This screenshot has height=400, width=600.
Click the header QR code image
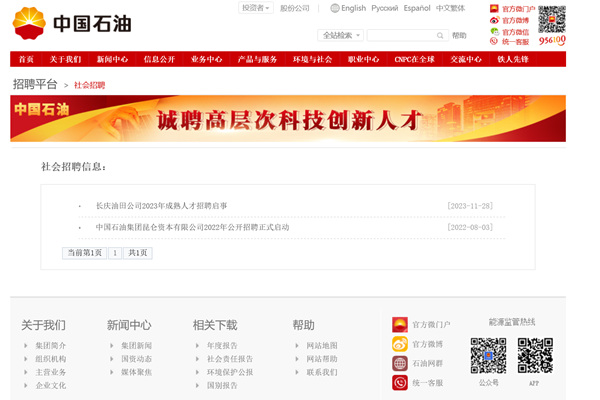552,20
